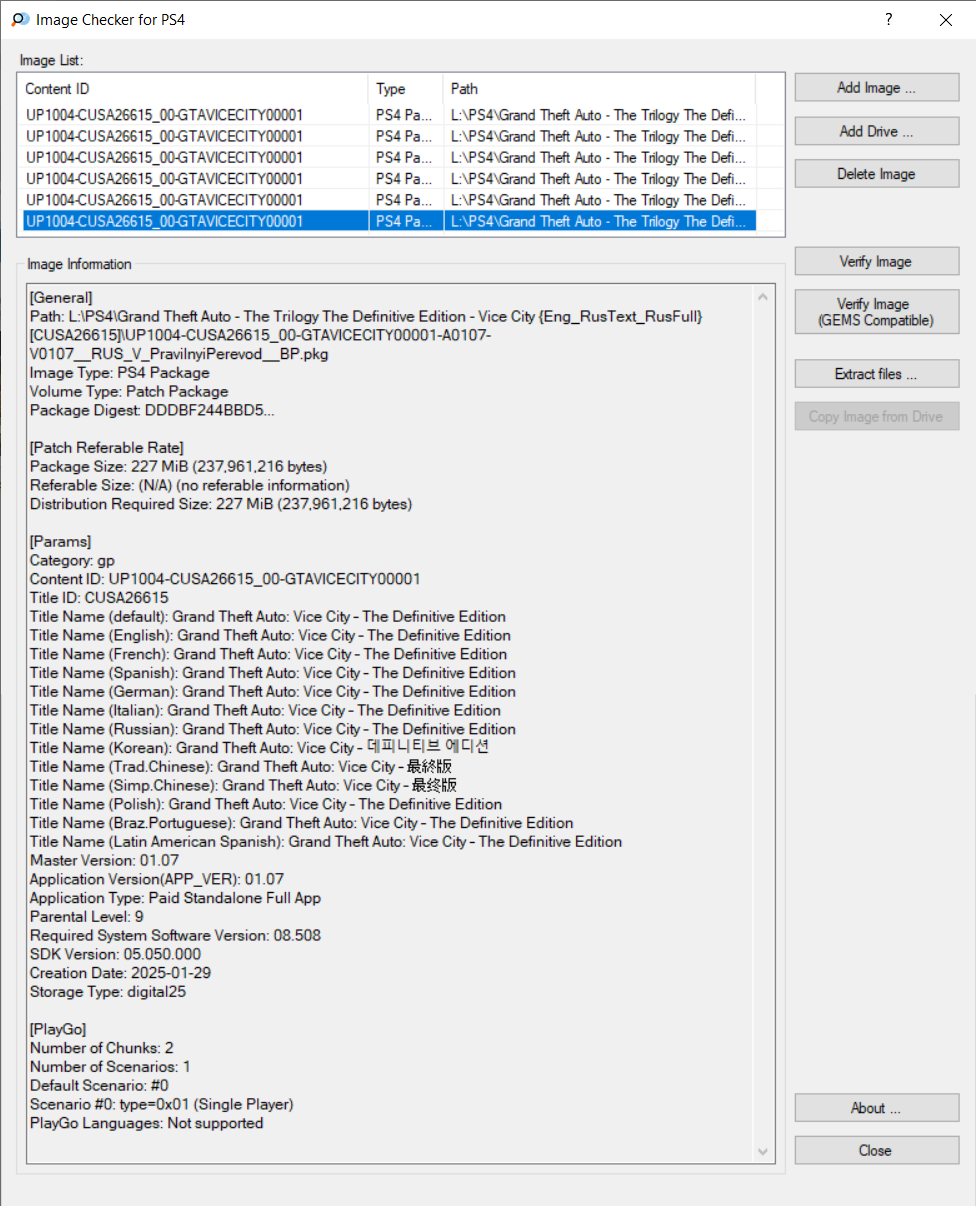Click the Category: gp line
Viewport: 976px width, 1206px height.
[x=72, y=560]
